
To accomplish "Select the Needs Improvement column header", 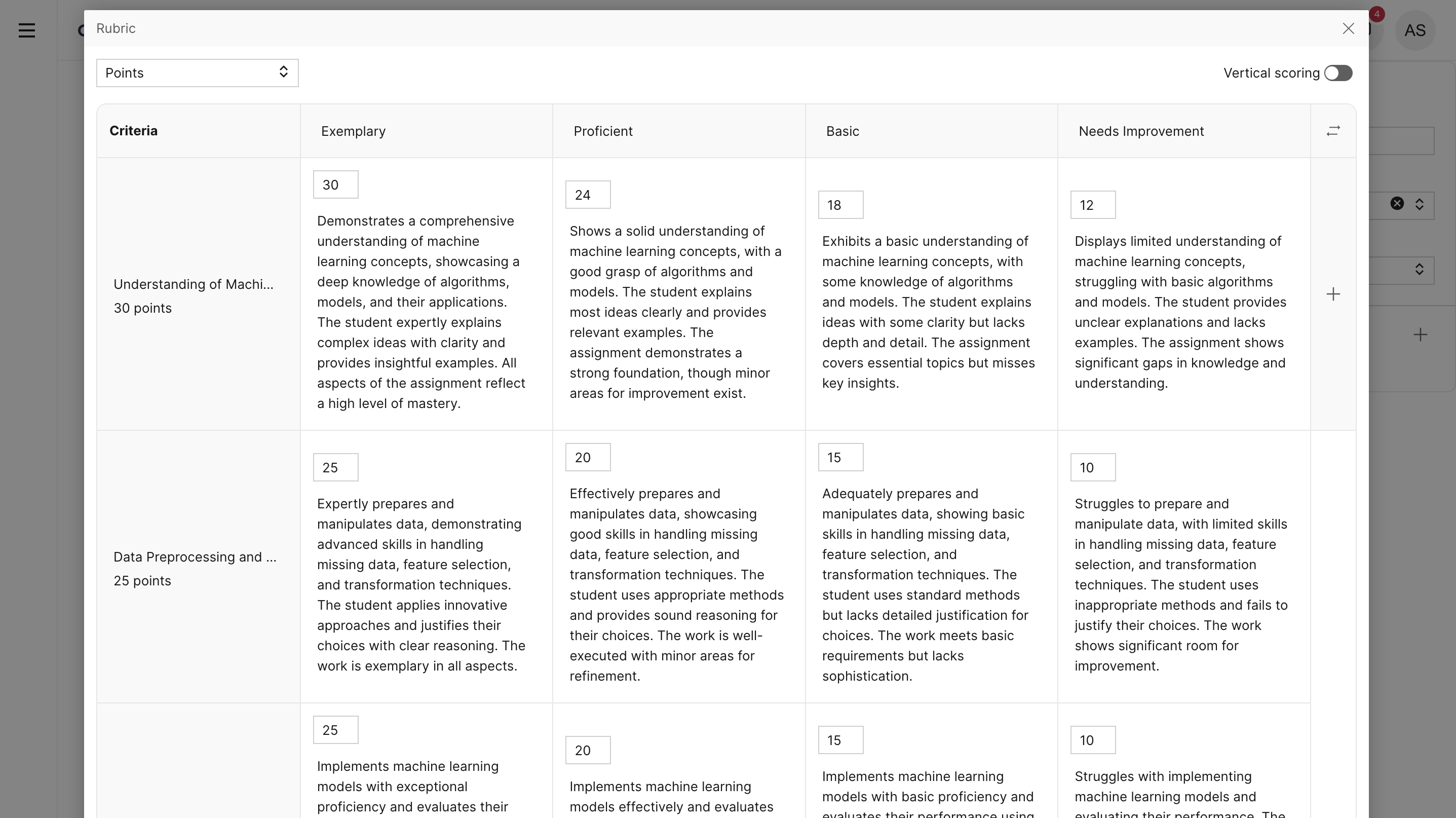I will (x=1140, y=131).
